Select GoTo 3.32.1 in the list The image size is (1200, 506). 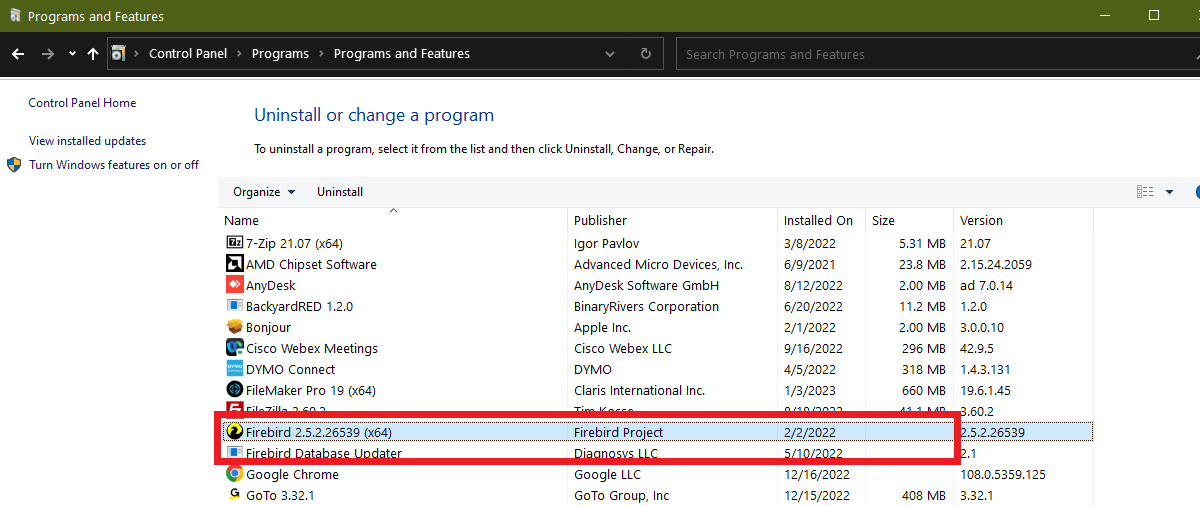click(656, 495)
